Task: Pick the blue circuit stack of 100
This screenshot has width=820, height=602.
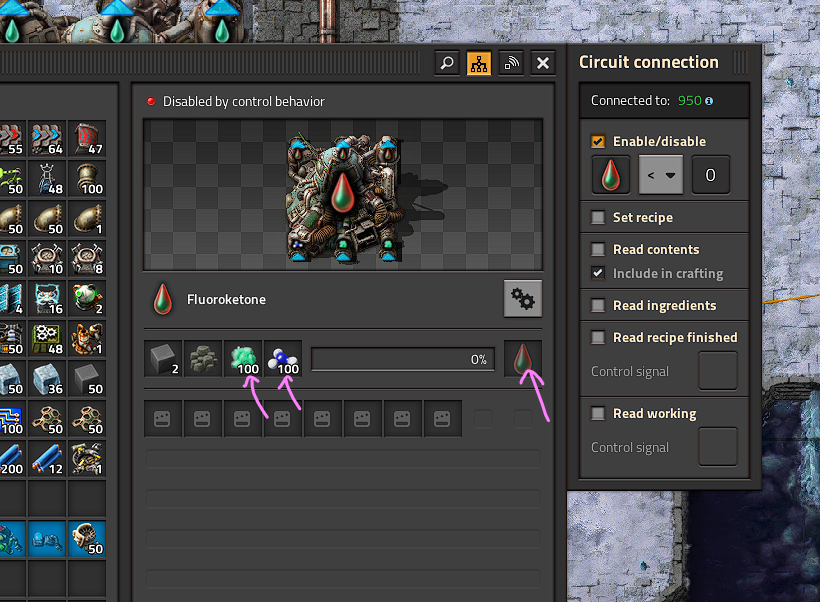Action: click(12, 419)
